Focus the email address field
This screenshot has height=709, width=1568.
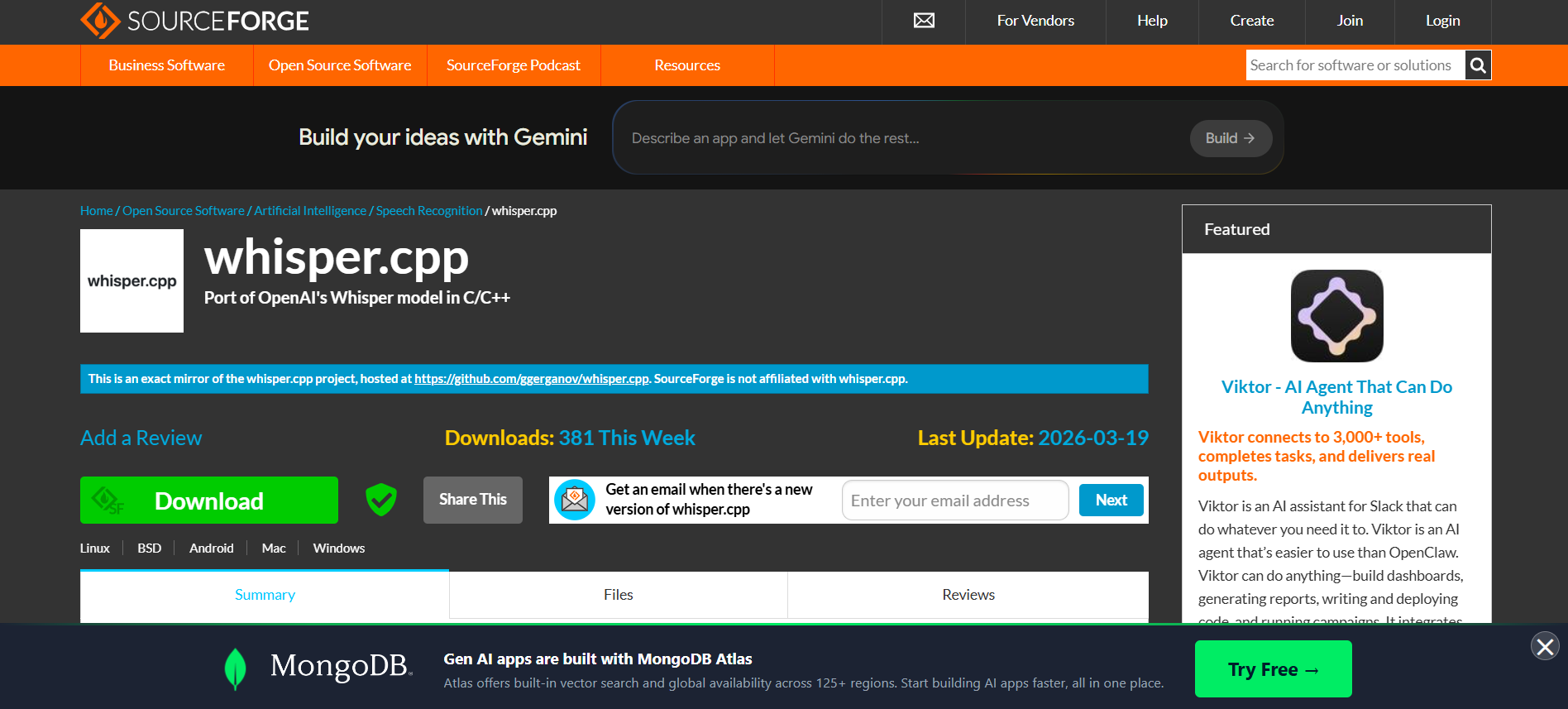955,501
